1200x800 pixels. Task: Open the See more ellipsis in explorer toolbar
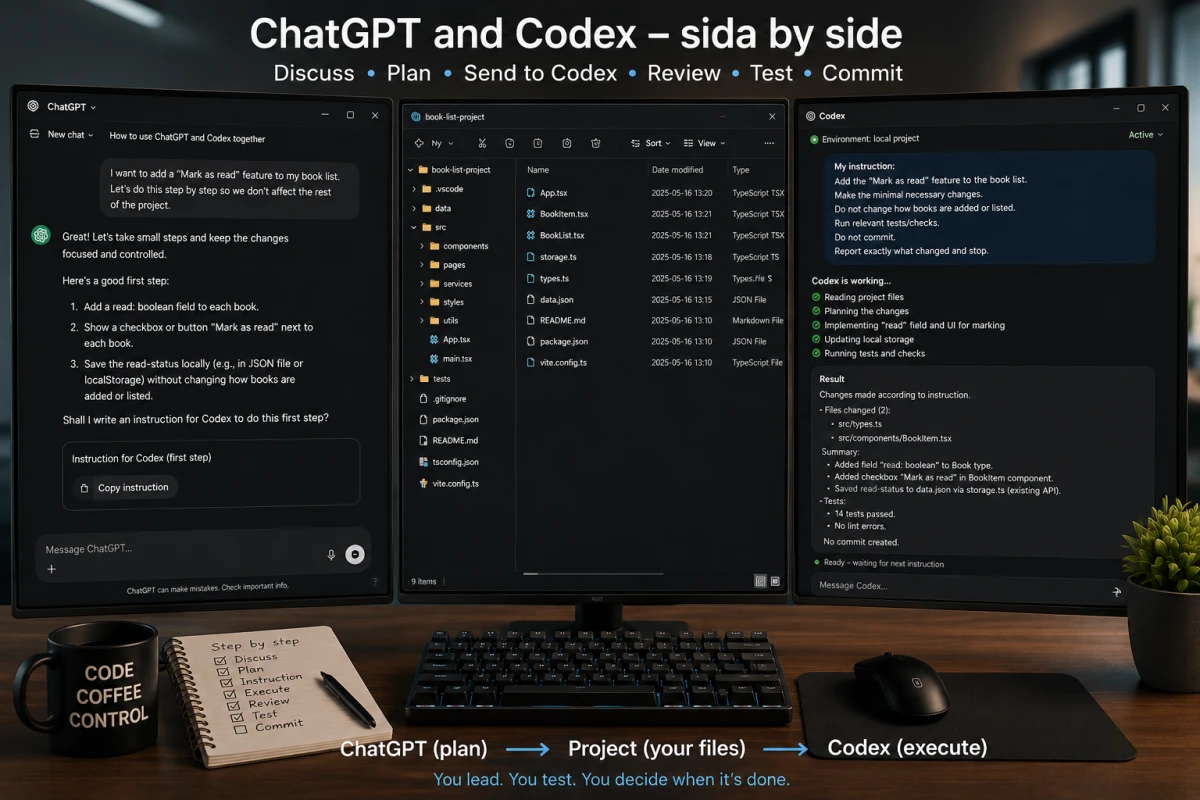point(769,143)
